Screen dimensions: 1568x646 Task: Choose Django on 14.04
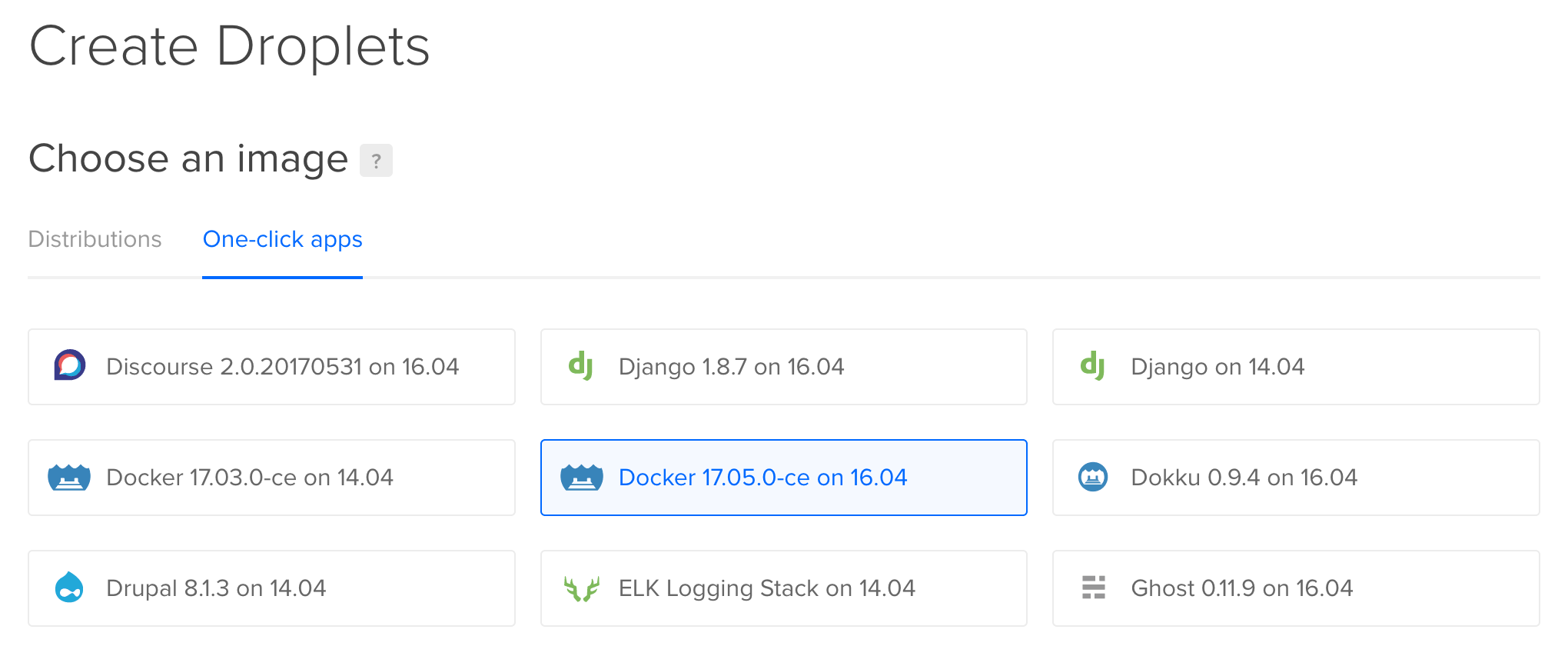[1296, 367]
